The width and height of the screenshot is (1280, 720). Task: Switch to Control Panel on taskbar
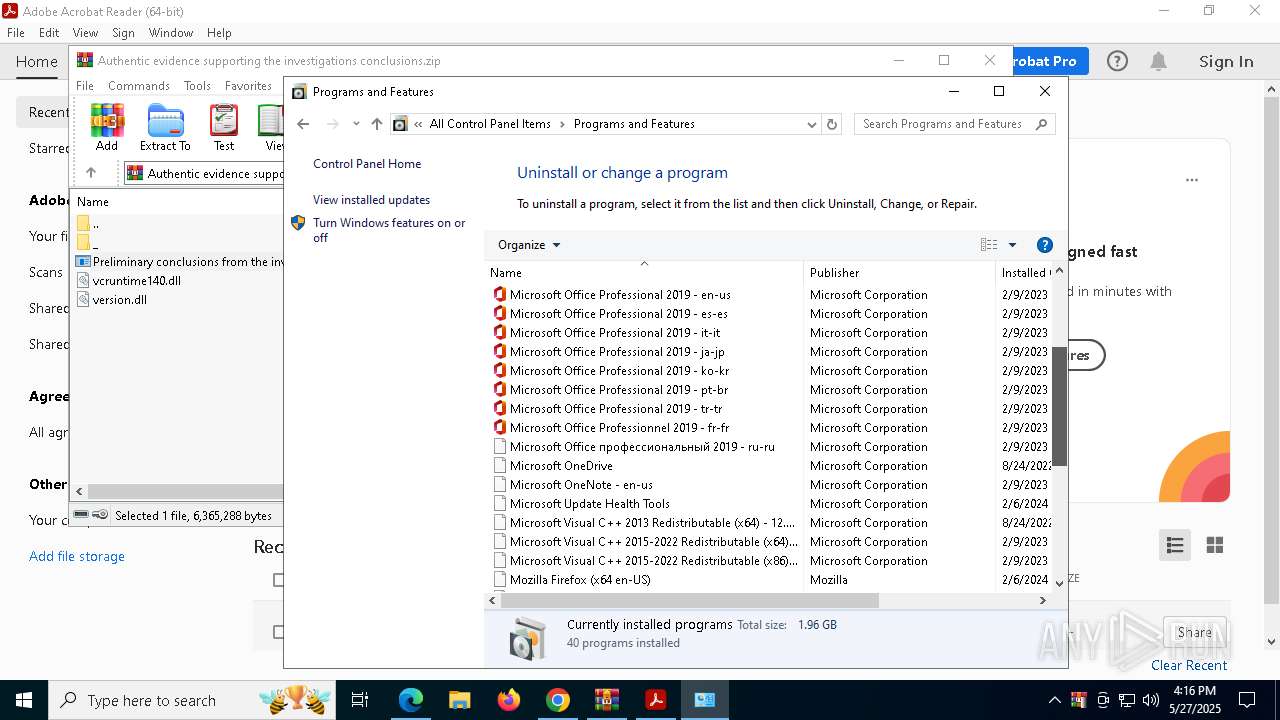tap(705, 700)
